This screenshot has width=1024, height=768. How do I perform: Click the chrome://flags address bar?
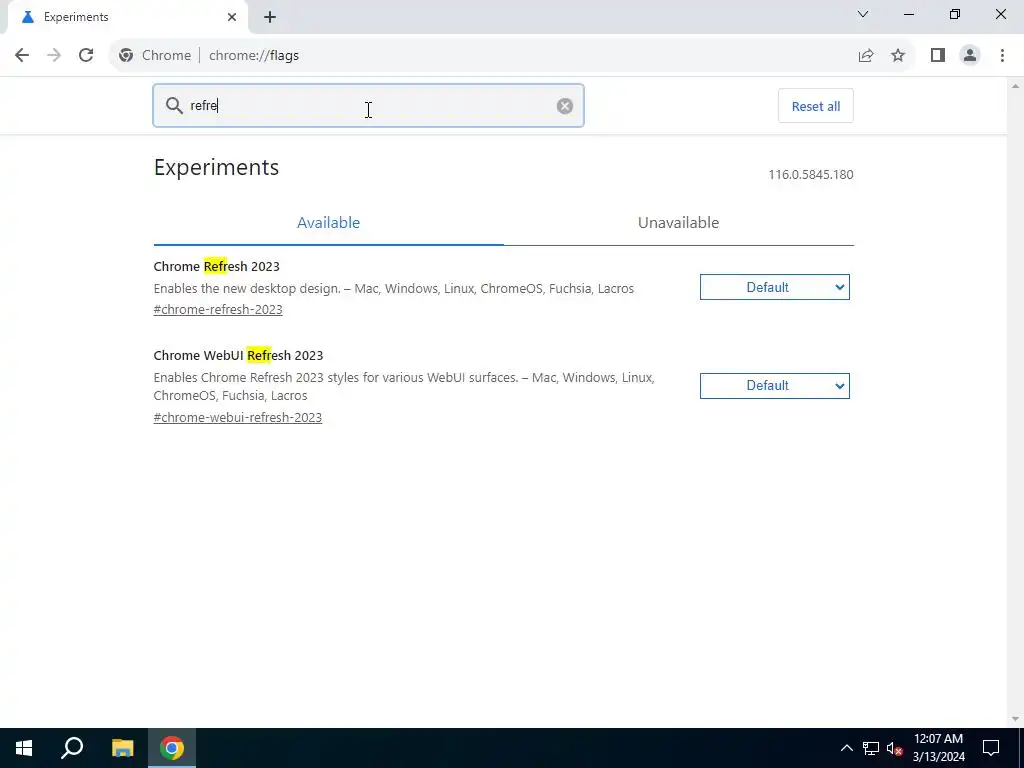coord(483,56)
